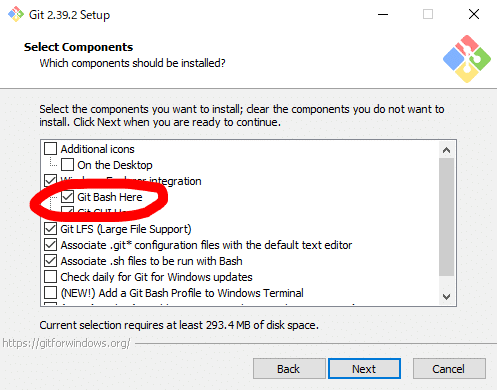This screenshot has height=390, width=497.
Task: Click the scroll down arrow in components list
Action: 446,296
